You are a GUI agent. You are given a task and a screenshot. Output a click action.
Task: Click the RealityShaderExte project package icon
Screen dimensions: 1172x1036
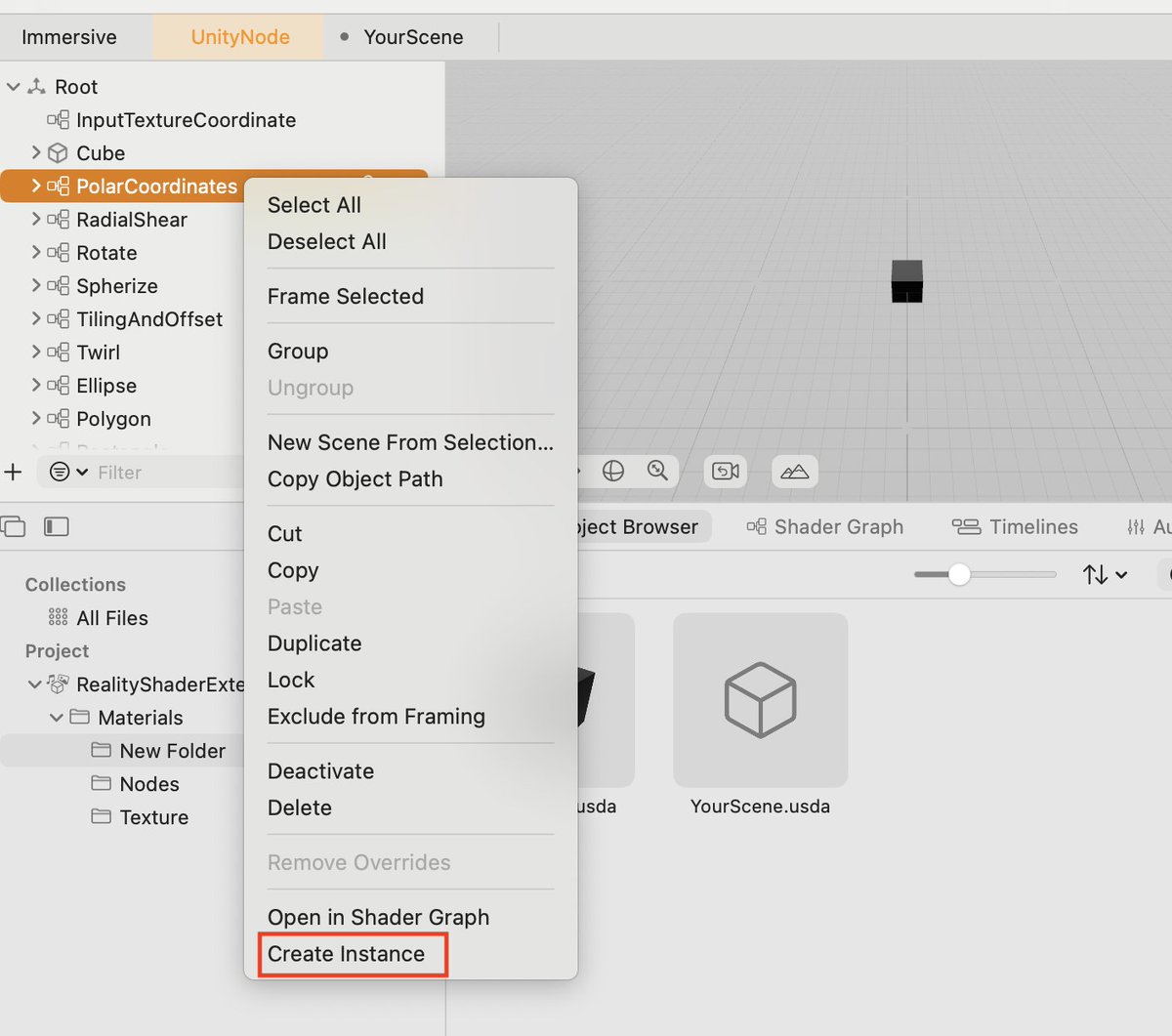[59, 684]
